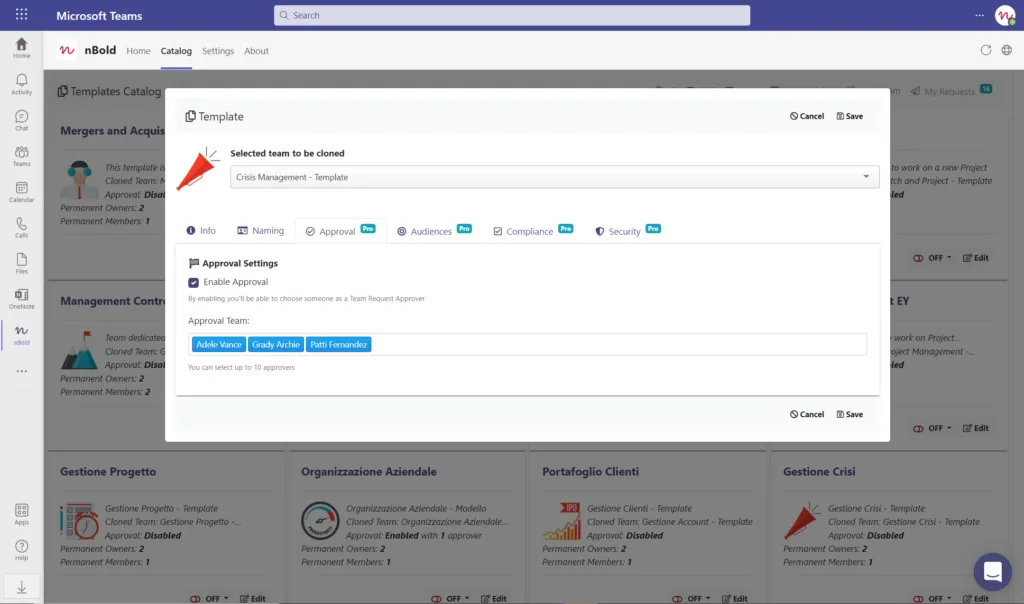Open Teams in the sidebar
Image resolution: width=1024 pixels, height=604 pixels.
click(22, 155)
